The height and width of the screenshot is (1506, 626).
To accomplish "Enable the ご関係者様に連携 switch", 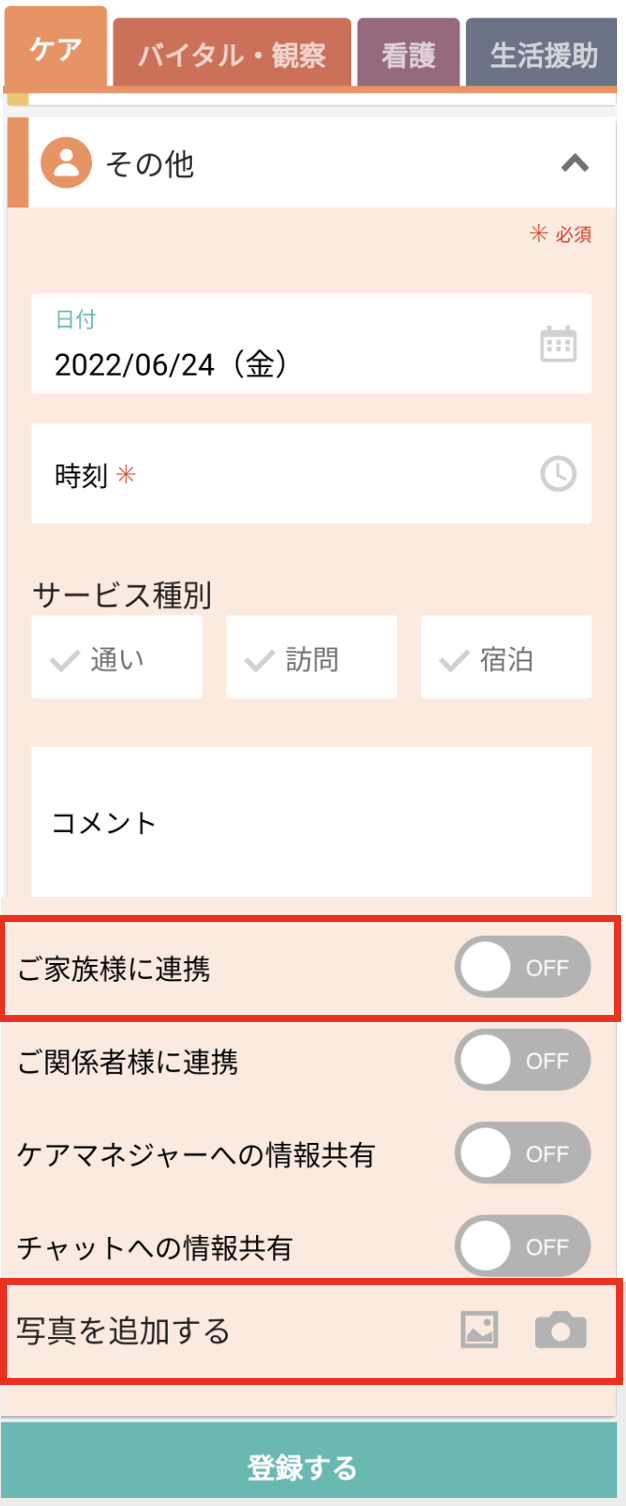I will pos(522,1060).
